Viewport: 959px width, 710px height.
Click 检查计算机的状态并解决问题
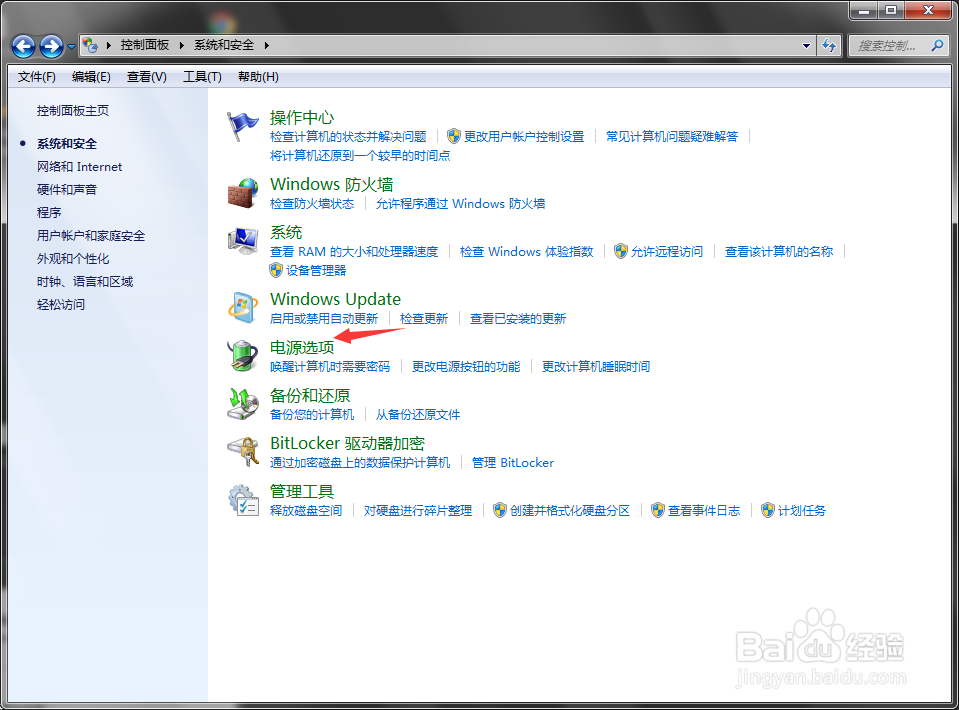(348, 136)
